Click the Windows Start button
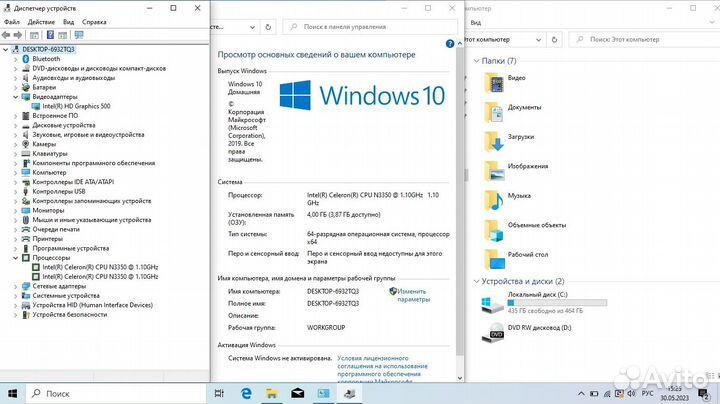 (x=12, y=393)
